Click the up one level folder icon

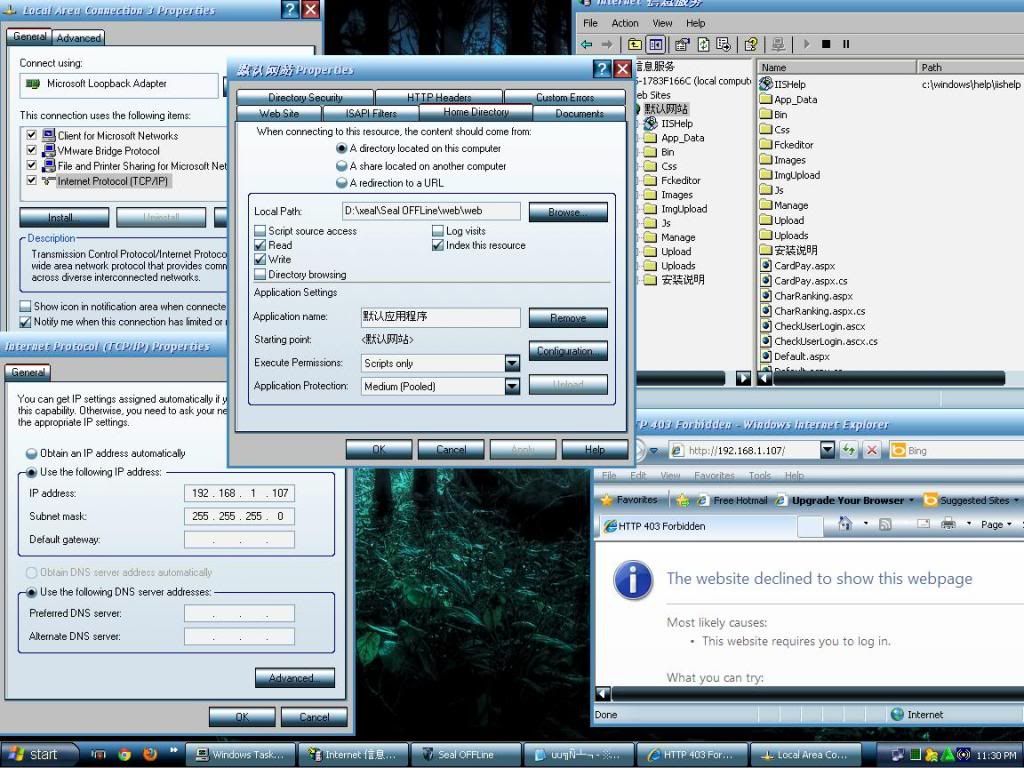point(635,44)
